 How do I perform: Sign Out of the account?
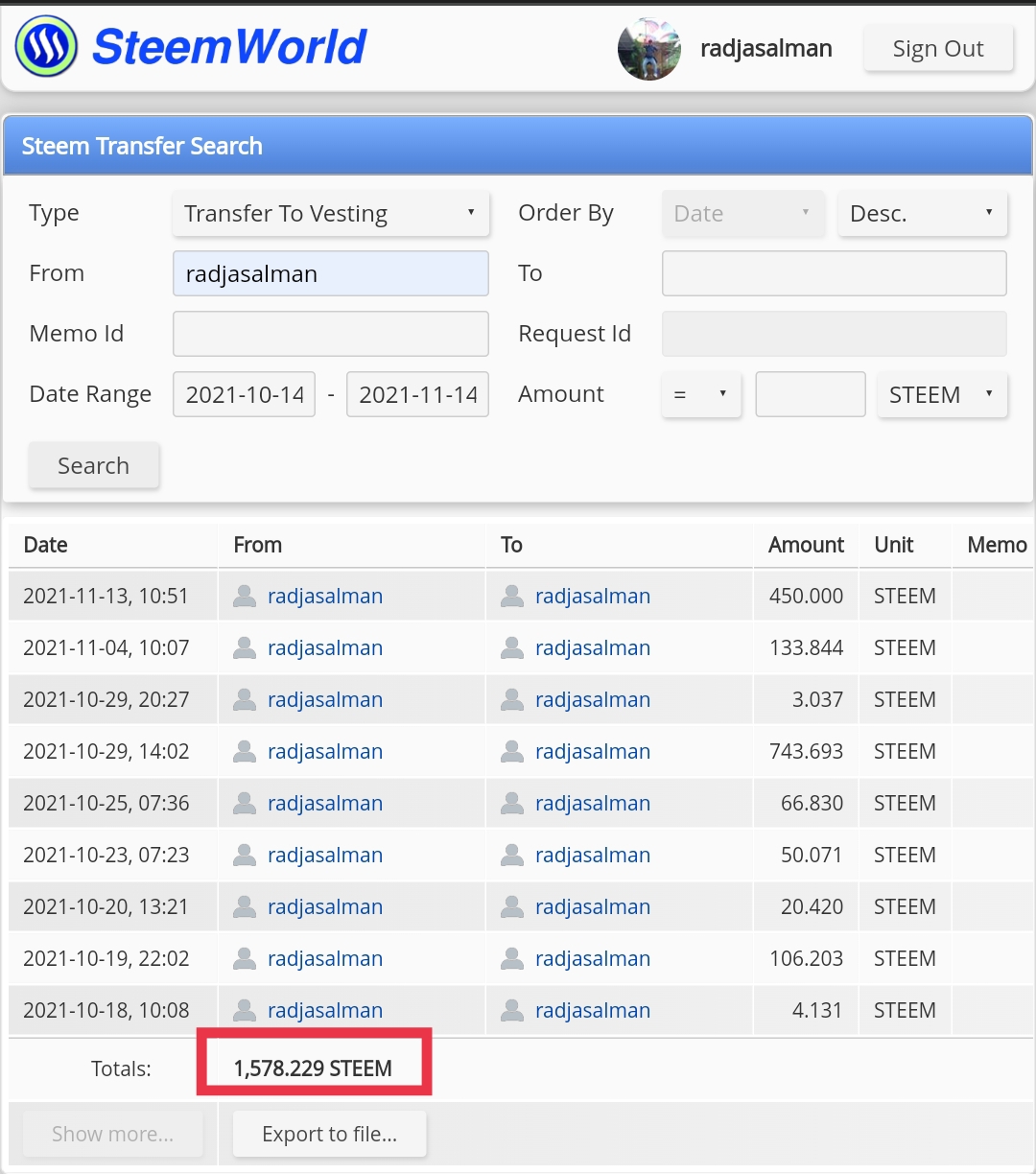(938, 48)
